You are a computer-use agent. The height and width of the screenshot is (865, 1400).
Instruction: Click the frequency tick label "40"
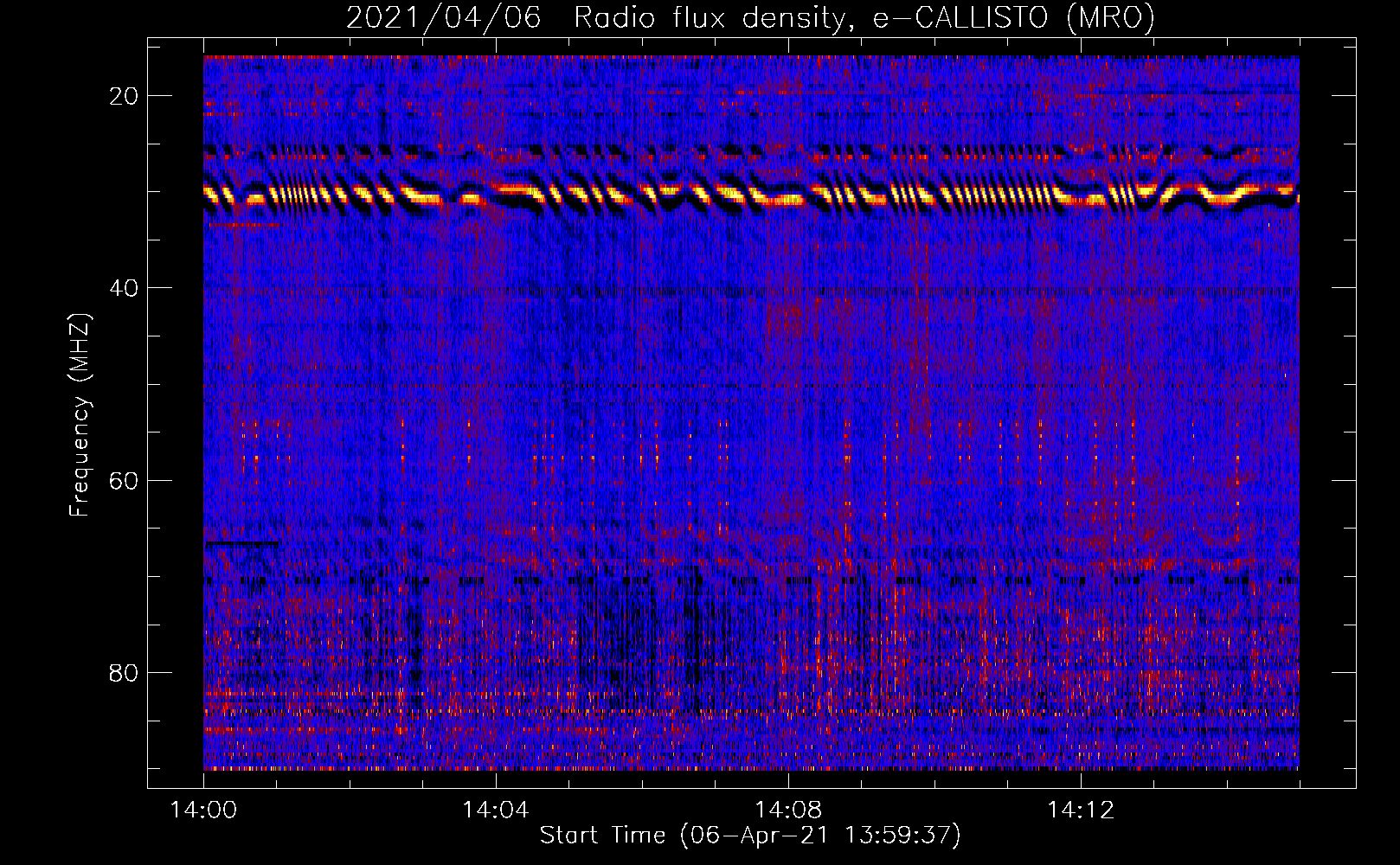click(x=124, y=288)
